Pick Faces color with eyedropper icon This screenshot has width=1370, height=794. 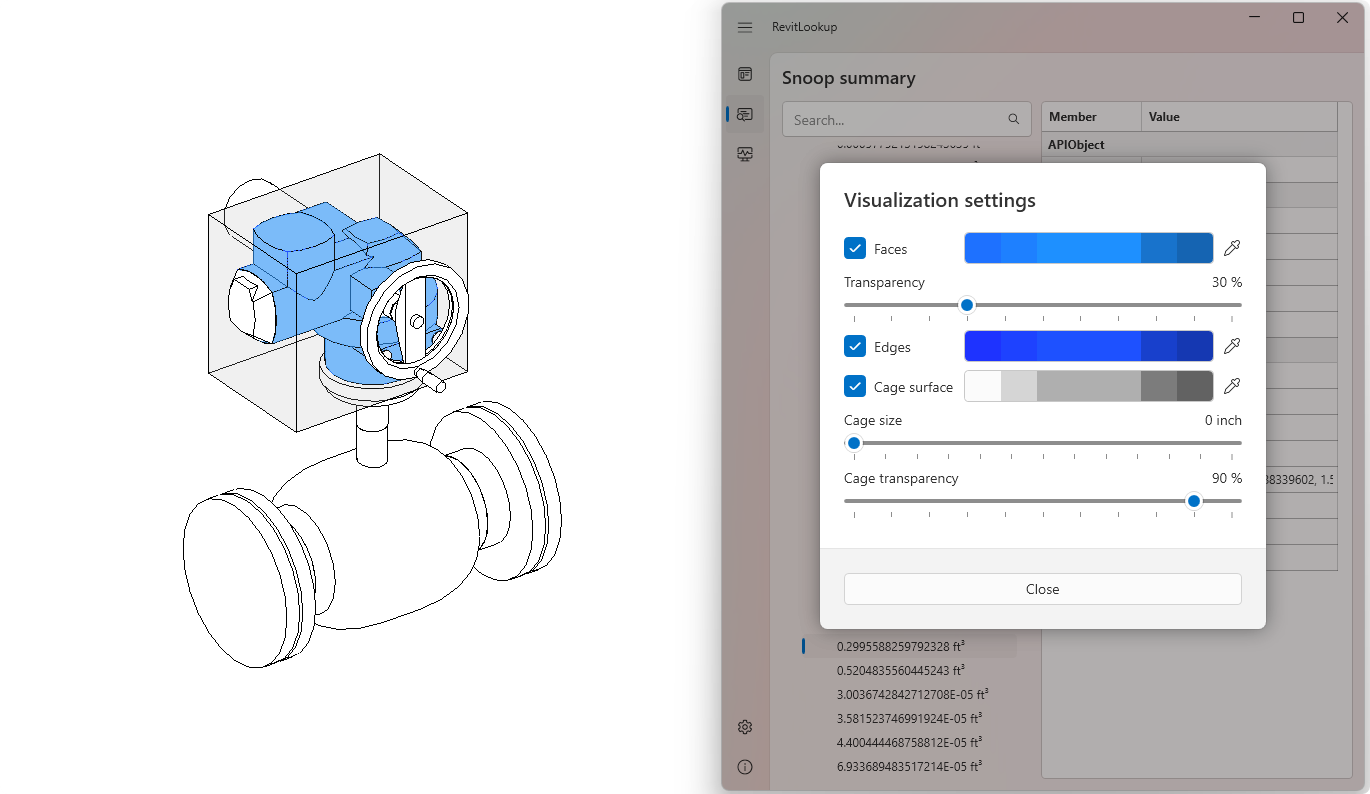(1232, 248)
